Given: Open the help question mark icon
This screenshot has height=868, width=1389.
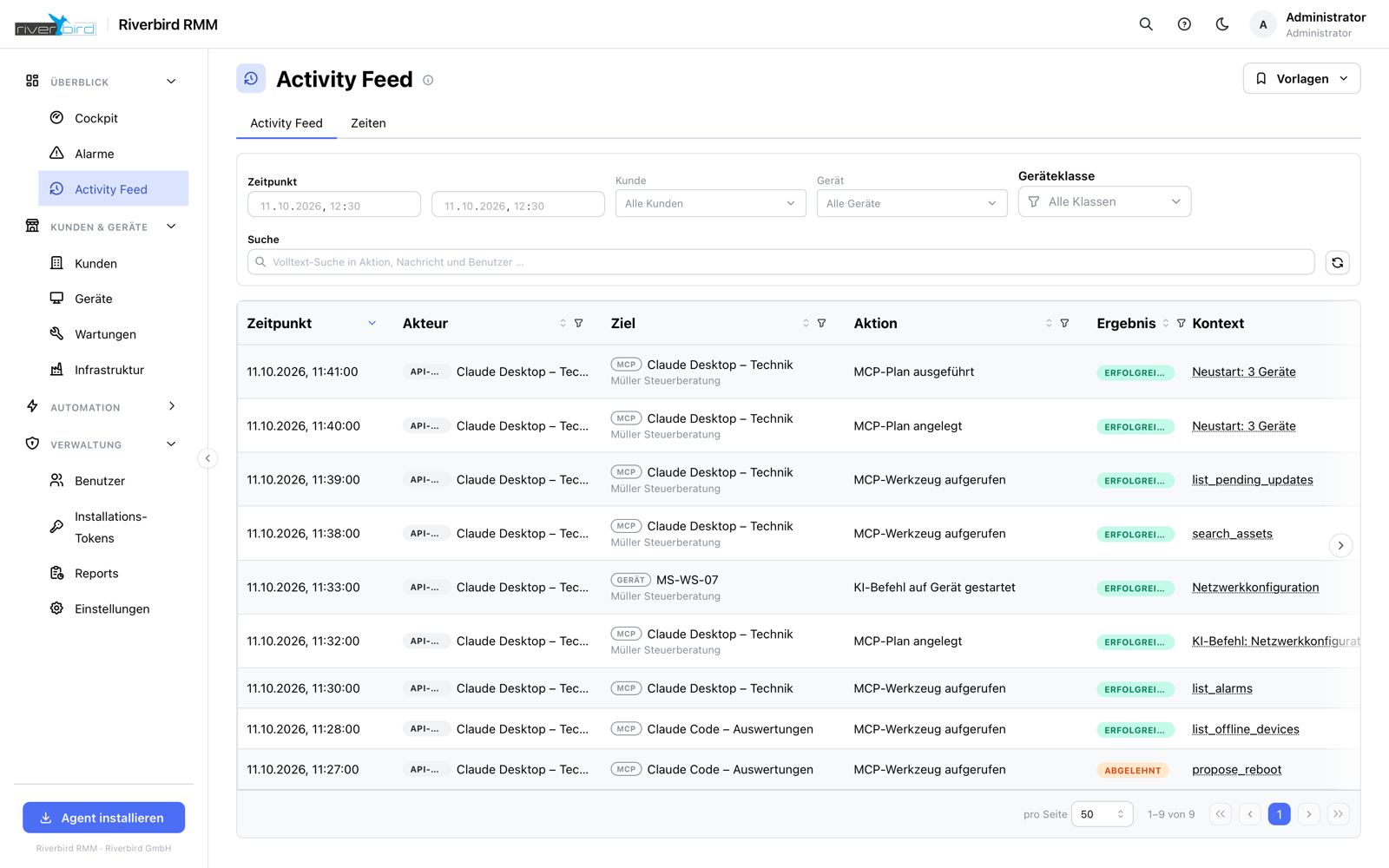Looking at the screenshot, I should click(x=1184, y=24).
